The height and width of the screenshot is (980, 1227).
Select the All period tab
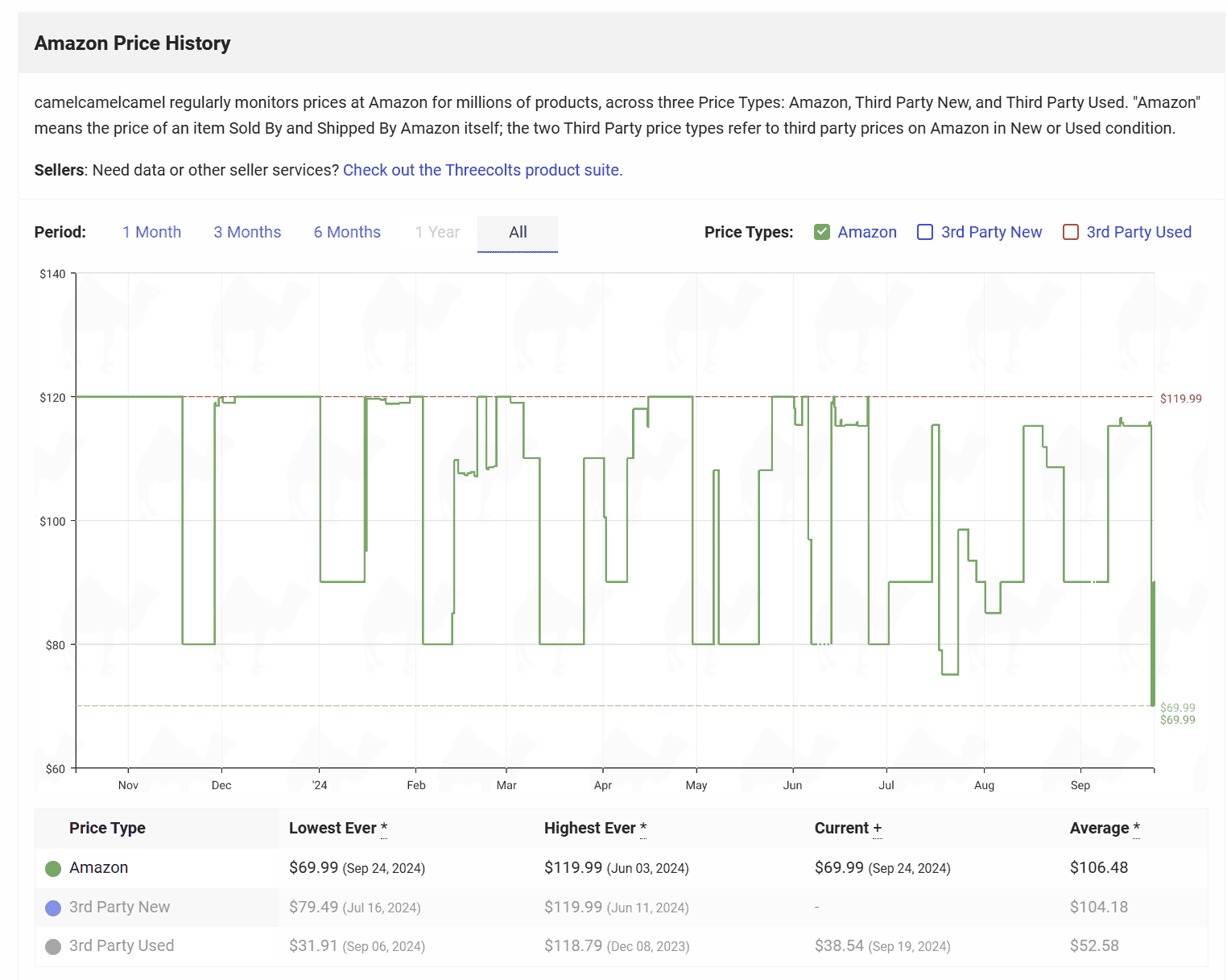518,232
